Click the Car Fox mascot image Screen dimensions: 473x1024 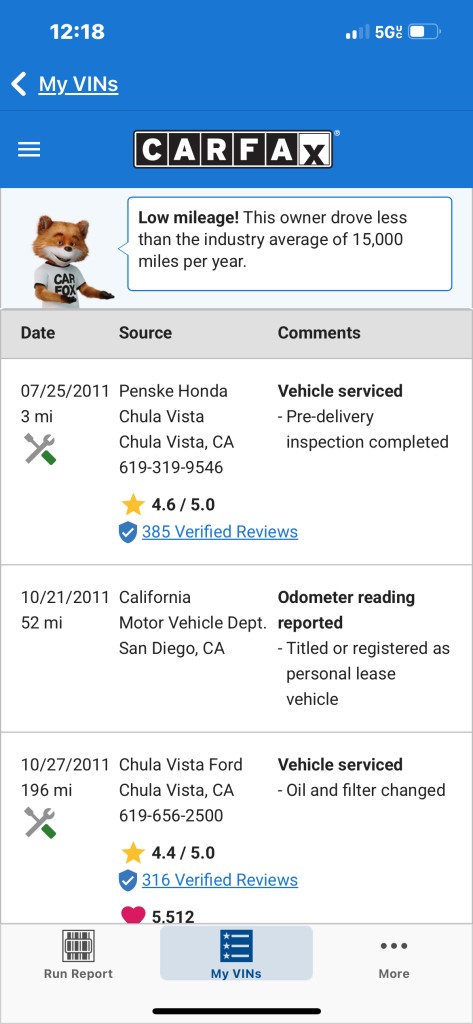[x=69, y=262]
